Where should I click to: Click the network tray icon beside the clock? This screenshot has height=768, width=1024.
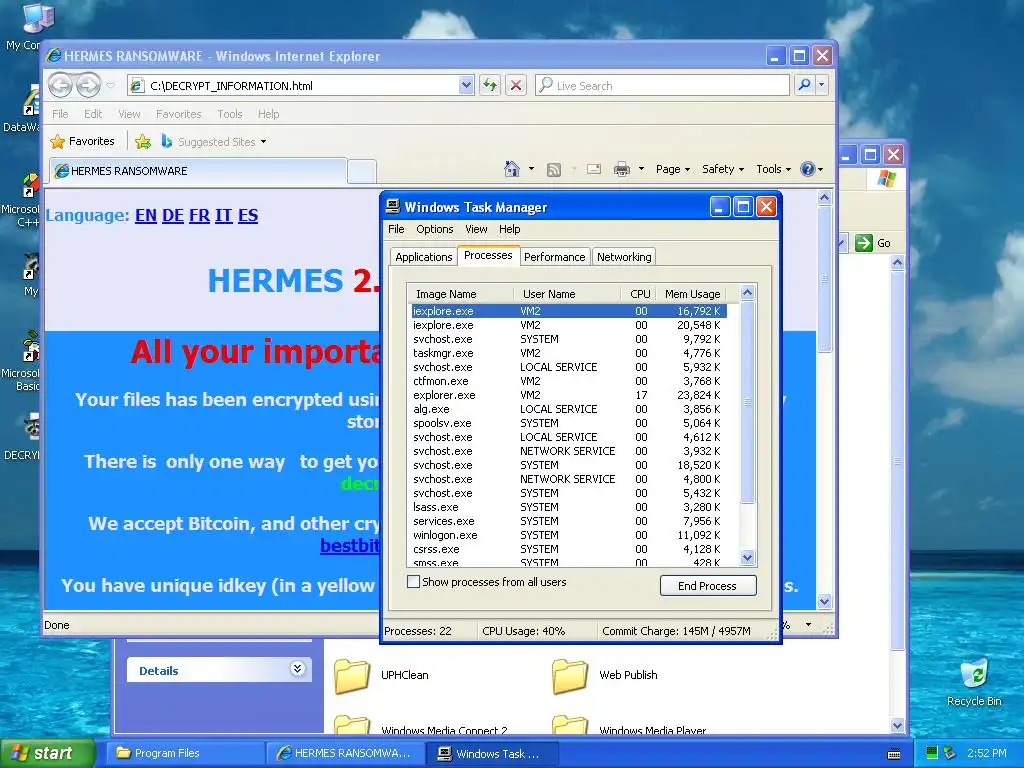pyautogui.click(x=950, y=752)
